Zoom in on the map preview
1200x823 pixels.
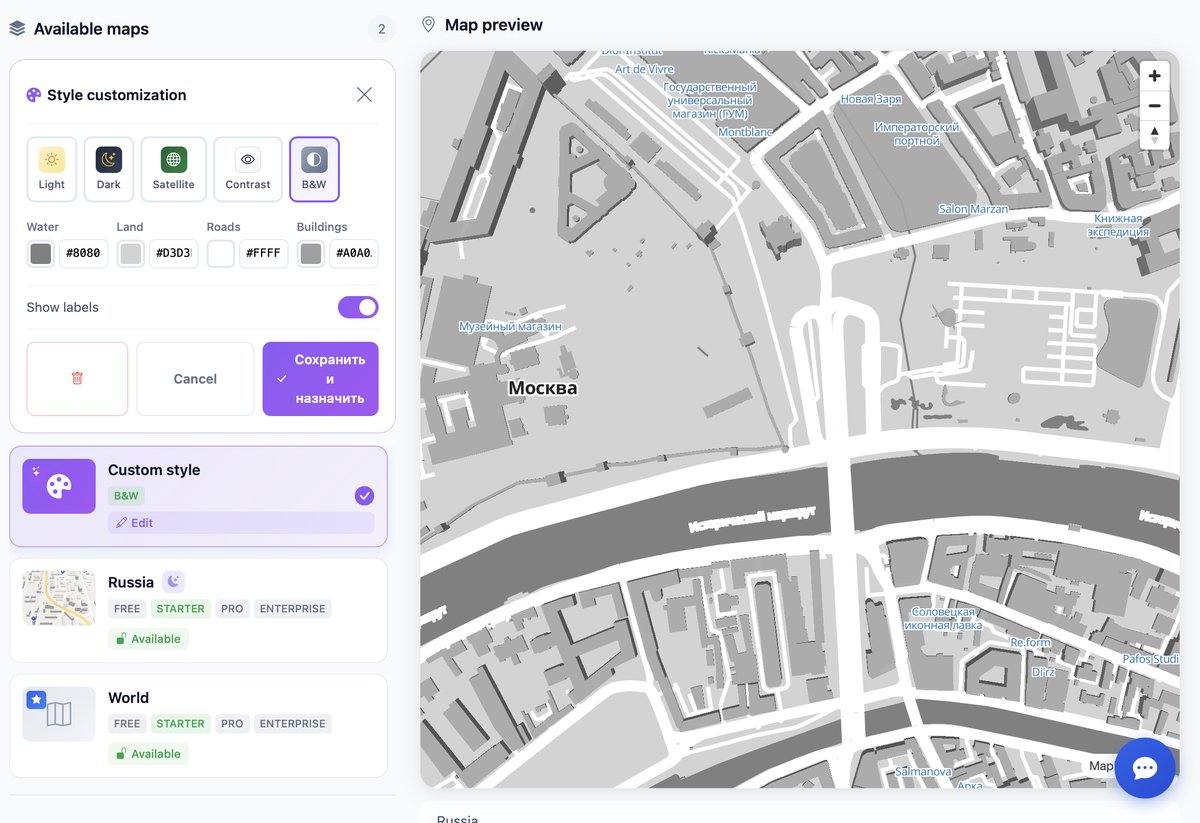coord(1154,76)
